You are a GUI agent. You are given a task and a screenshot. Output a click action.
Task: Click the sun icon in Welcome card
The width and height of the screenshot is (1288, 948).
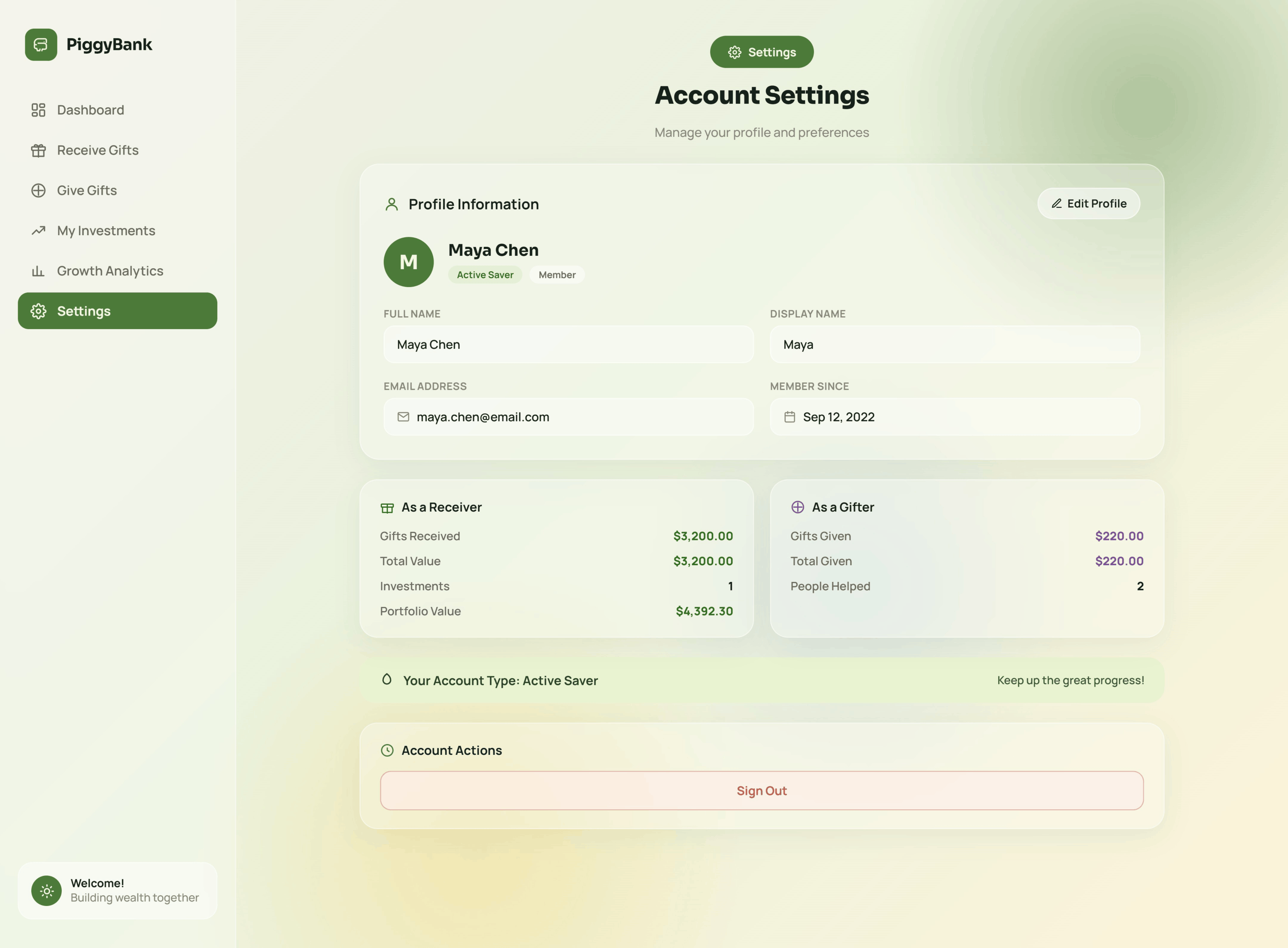click(x=46, y=890)
